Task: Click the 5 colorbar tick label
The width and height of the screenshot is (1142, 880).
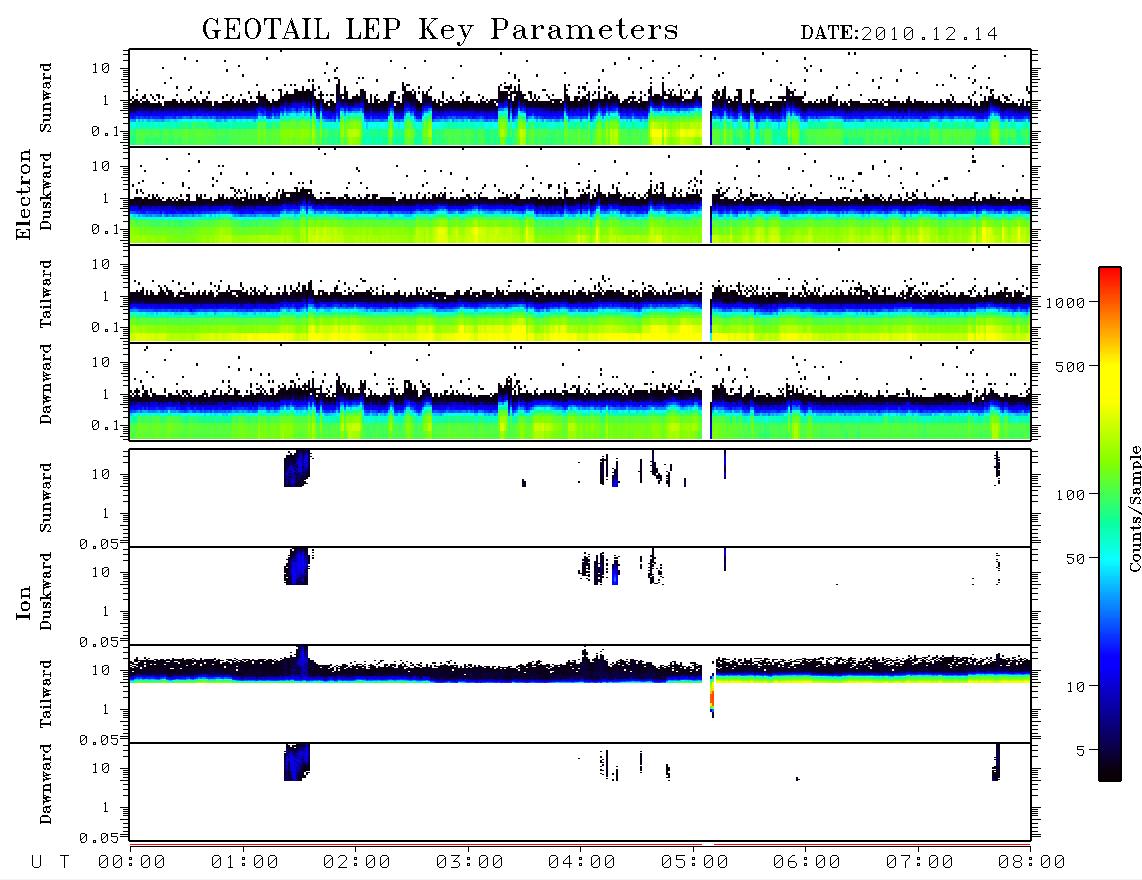Action: click(1081, 750)
